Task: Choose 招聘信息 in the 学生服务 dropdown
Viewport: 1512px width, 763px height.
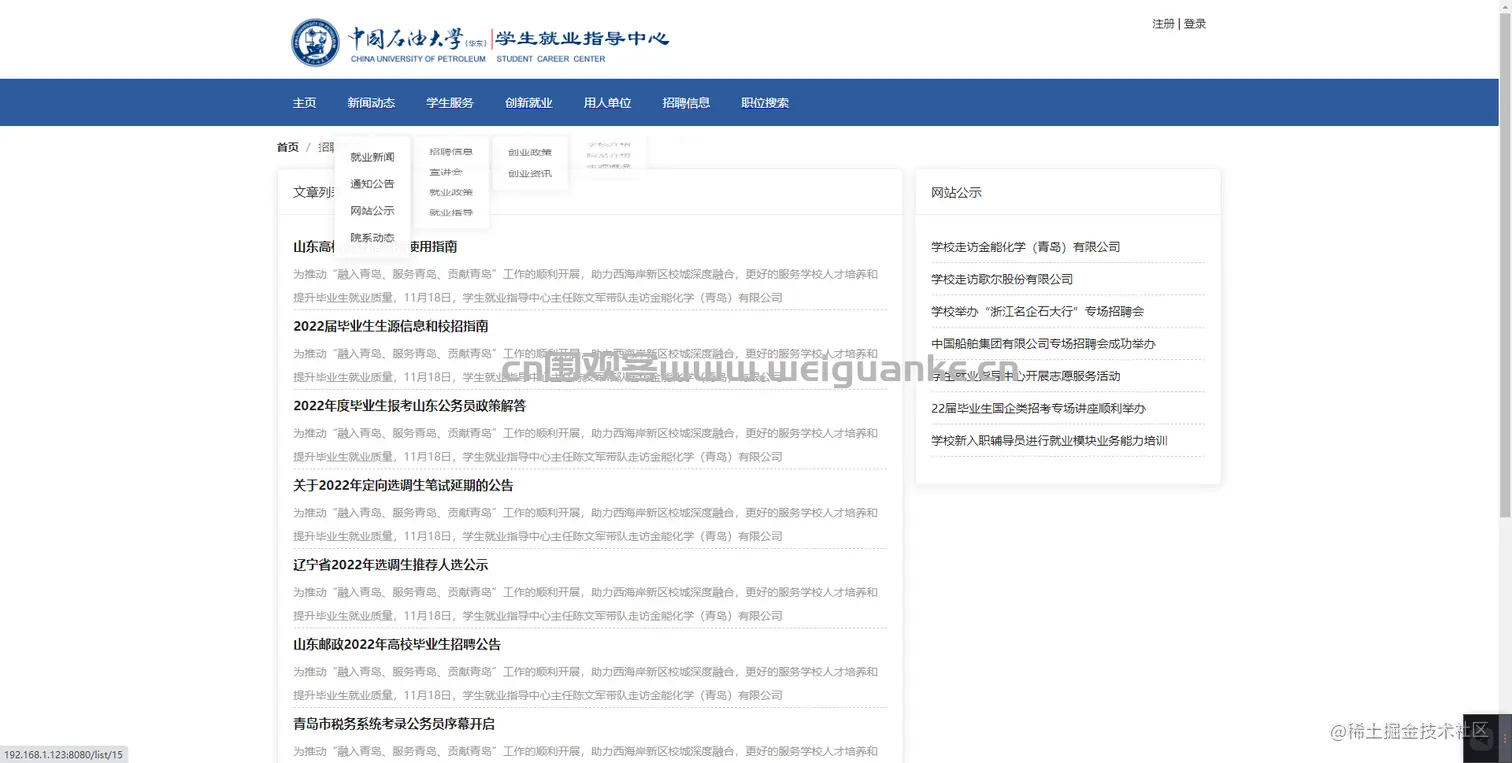Action: 451,152
